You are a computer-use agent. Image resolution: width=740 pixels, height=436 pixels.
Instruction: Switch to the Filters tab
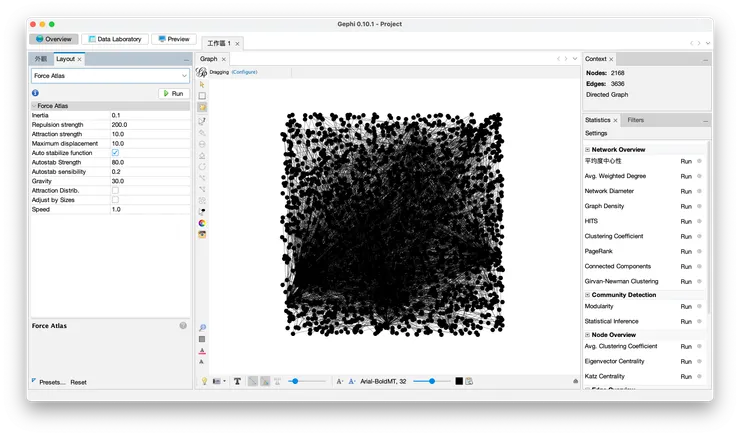coord(635,120)
